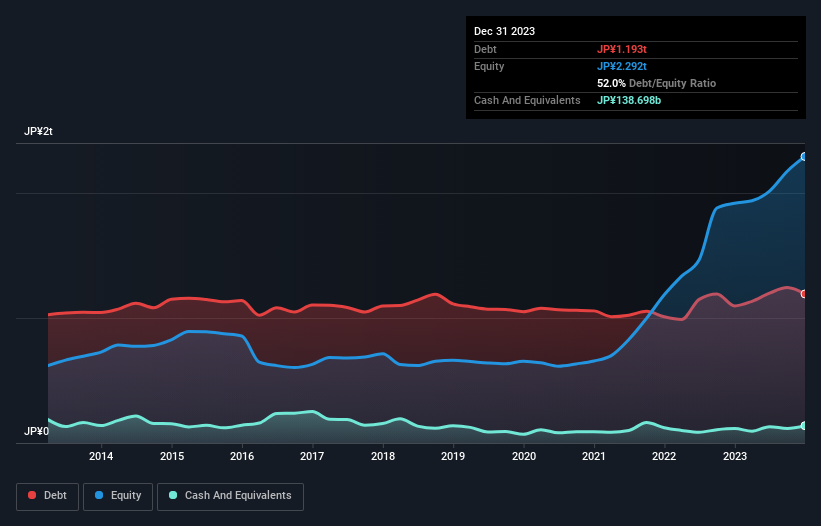Screen dimensions: 821x526
Task: Click the 2019 x-axis label
Action: [x=453, y=456]
